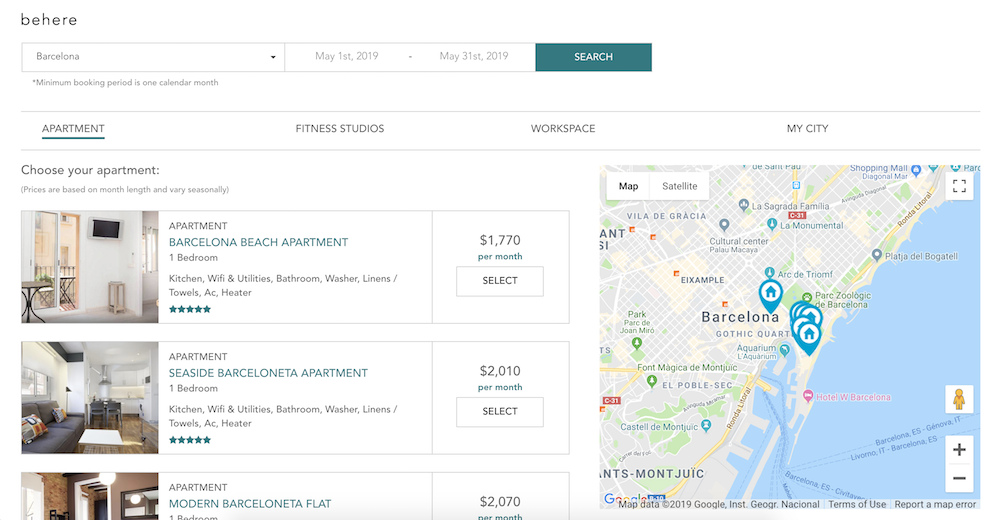
Task: Click the Cultural center Palau Macaya marker
Action: 724,225
